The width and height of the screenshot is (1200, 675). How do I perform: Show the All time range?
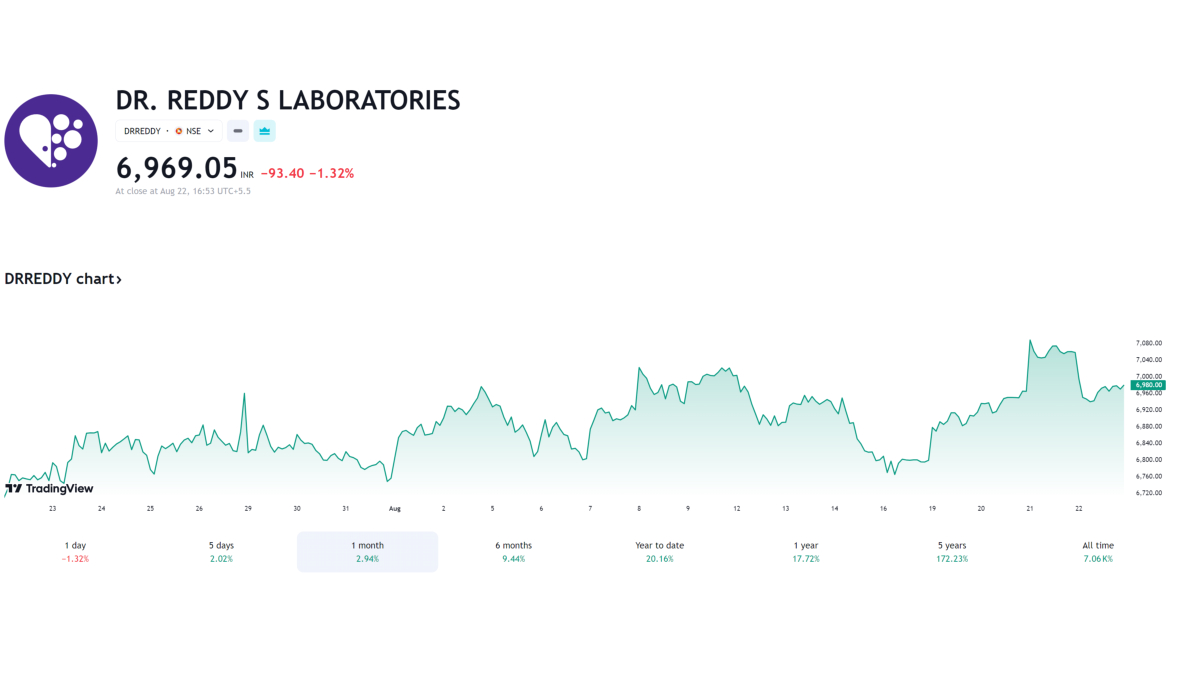1097,552
